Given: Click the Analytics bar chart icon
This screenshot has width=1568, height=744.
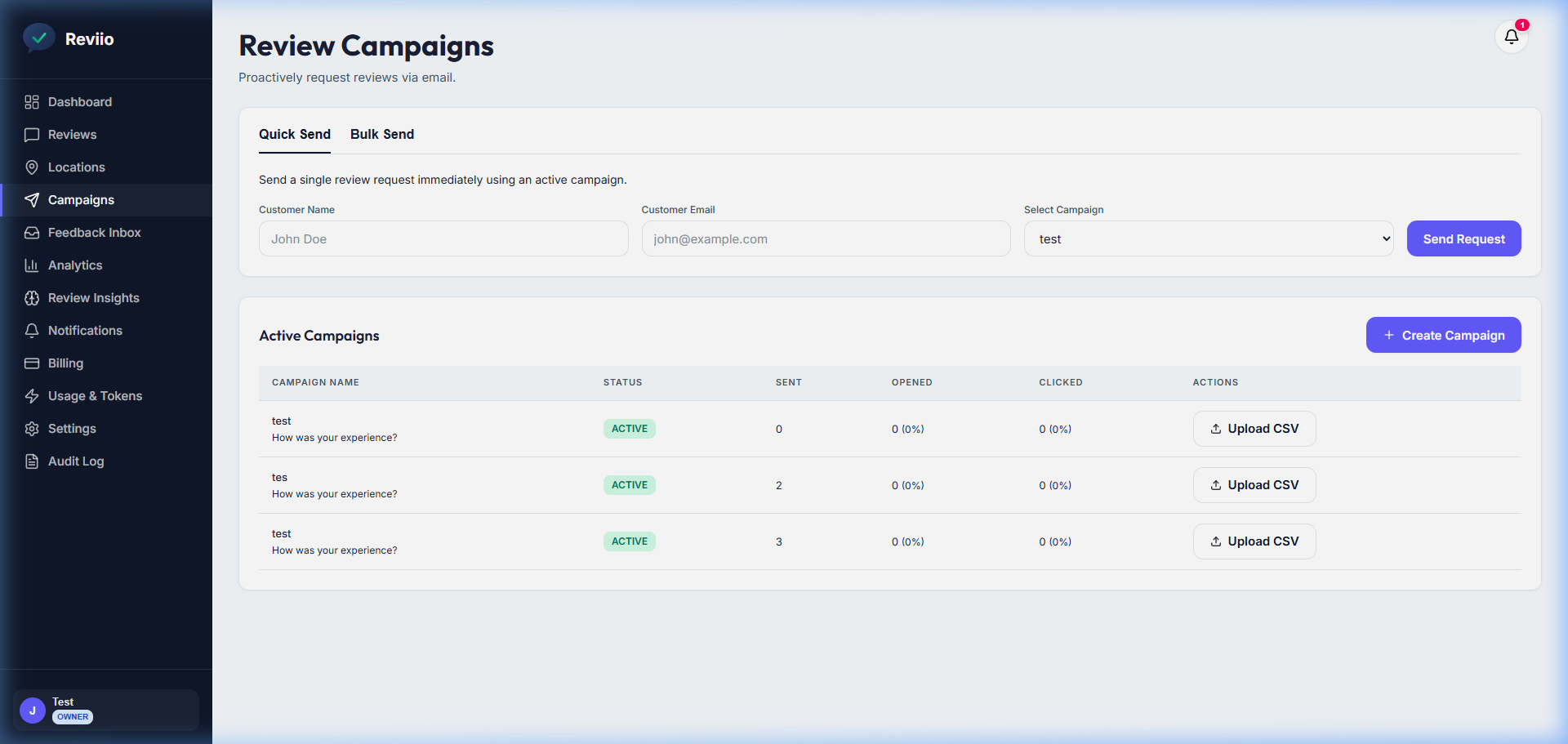Looking at the screenshot, I should pos(32,265).
